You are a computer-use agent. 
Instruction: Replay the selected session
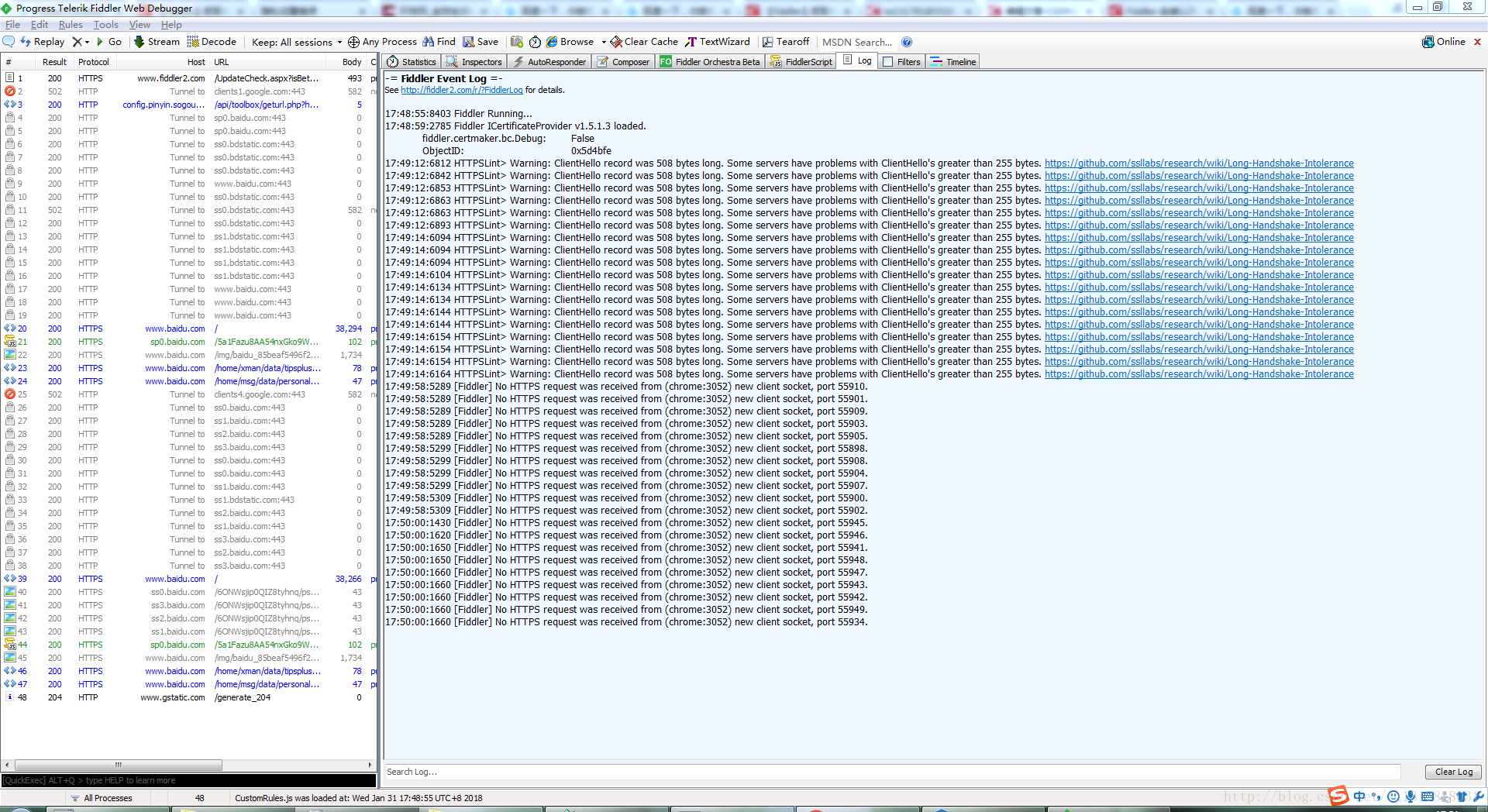pyautogui.click(x=42, y=42)
